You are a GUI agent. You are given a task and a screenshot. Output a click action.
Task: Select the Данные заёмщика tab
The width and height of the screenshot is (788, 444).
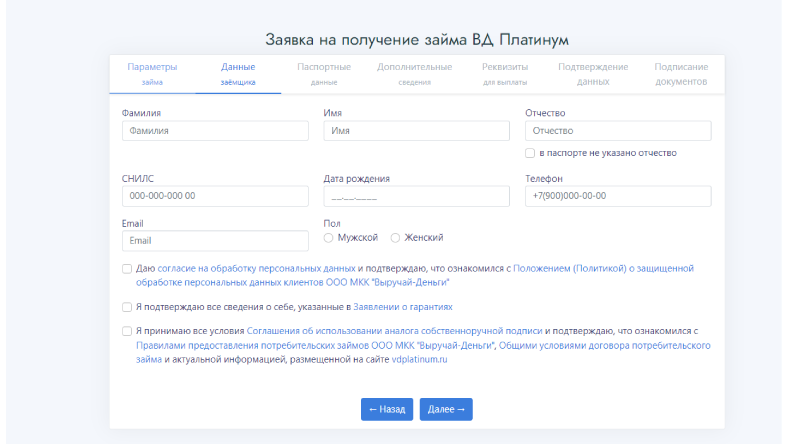(x=238, y=74)
